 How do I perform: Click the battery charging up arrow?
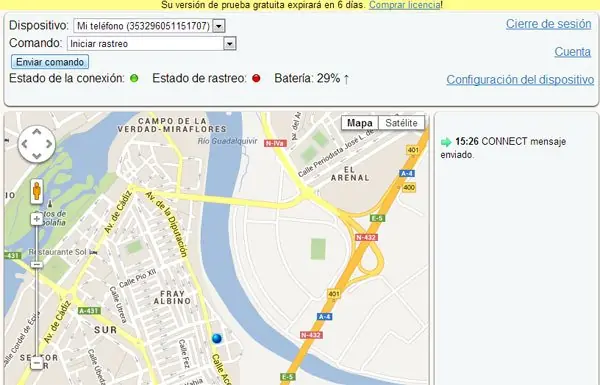[x=346, y=79]
